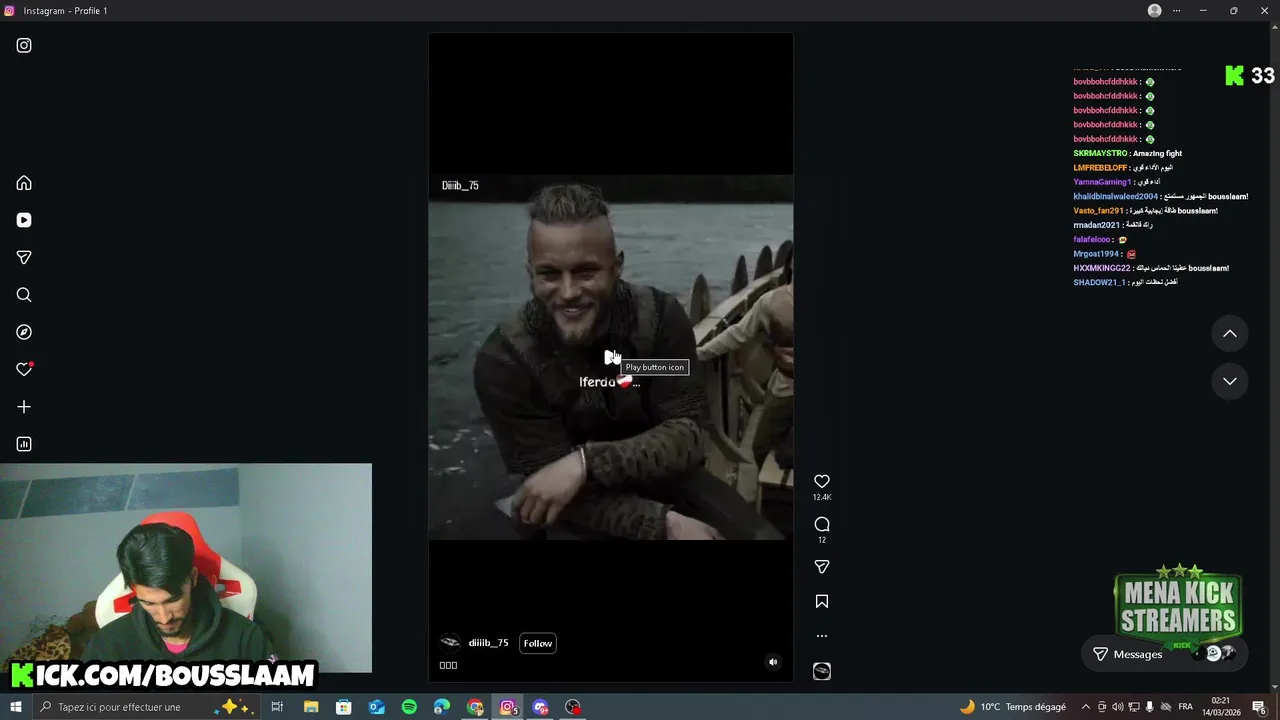Open the window's three-dot app menu
This screenshot has height=720, width=1280.
click(x=1177, y=10)
